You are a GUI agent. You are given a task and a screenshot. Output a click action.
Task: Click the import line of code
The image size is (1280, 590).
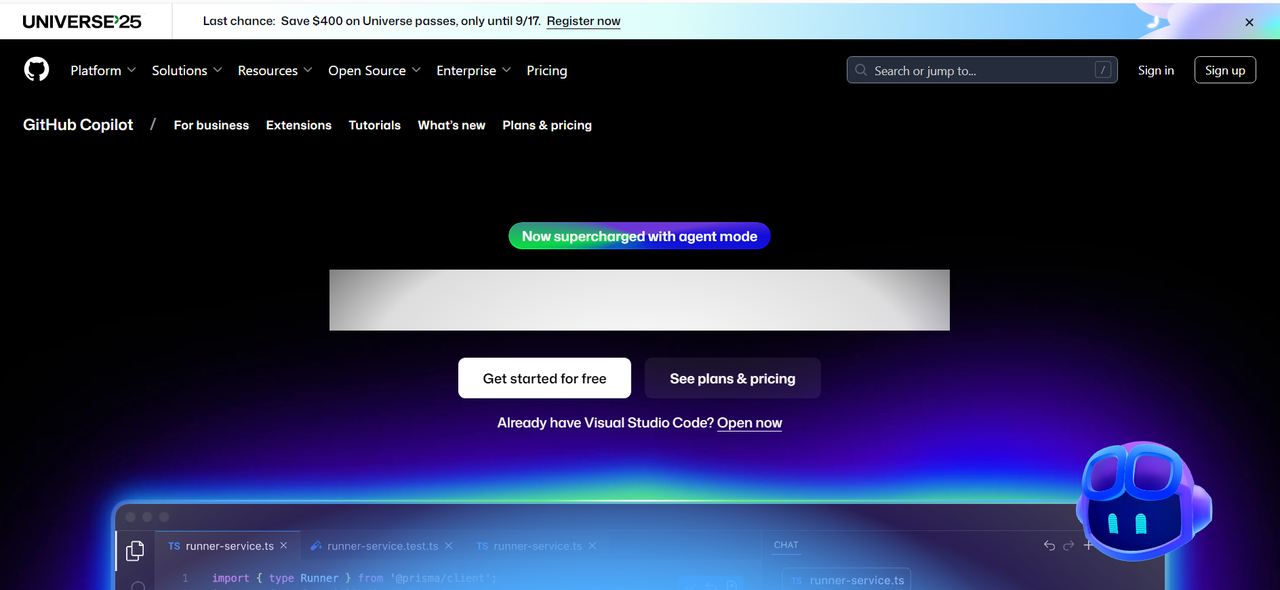pyautogui.click(x=354, y=578)
